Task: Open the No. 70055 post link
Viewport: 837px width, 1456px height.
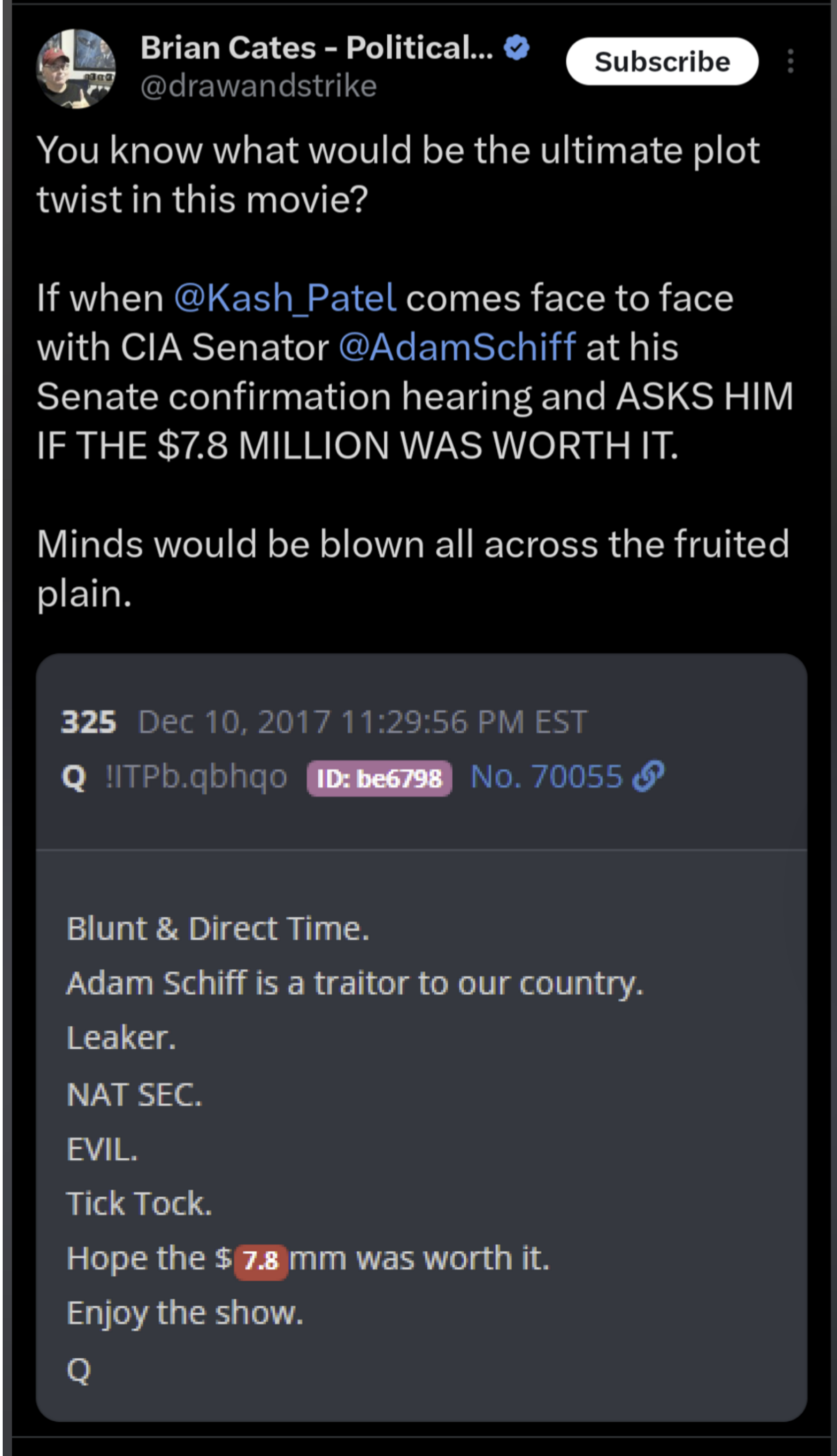Action: (x=546, y=777)
